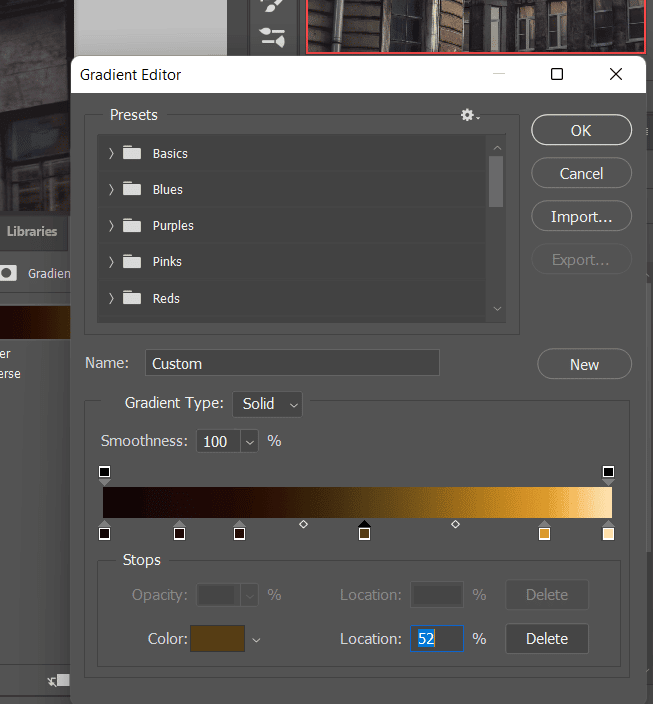The height and width of the screenshot is (704, 653).
Task: Maximize the Gradient Editor window
Action: pyautogui.click(x=557, y=74)
